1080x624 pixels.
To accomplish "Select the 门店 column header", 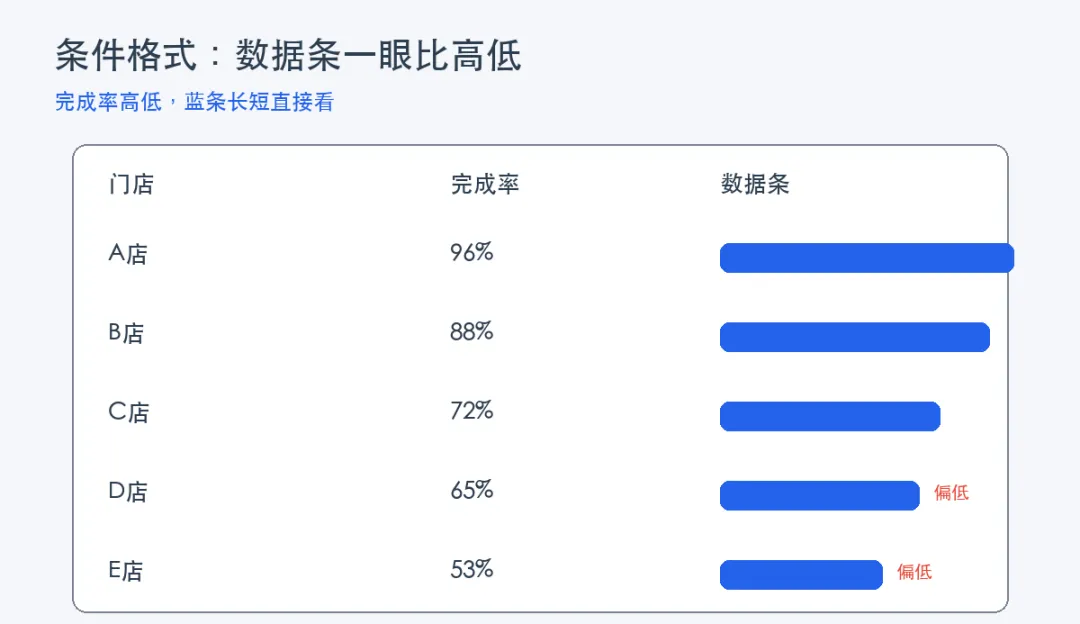I will pos(131,185).
